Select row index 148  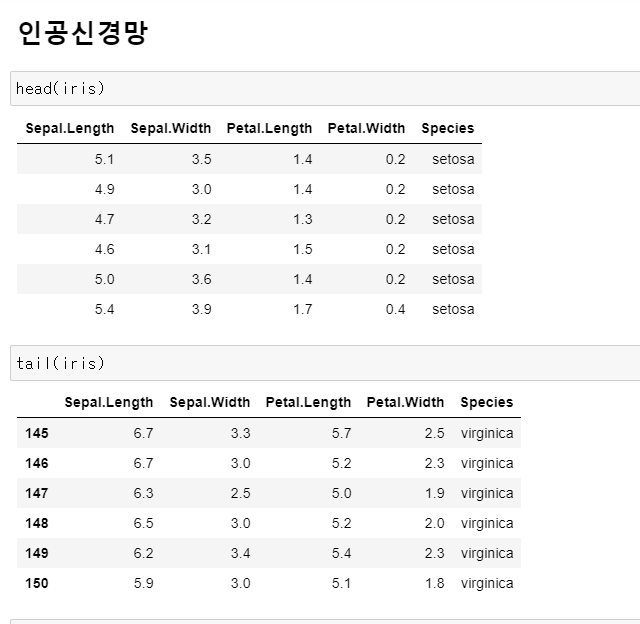[x=37, y=523]
